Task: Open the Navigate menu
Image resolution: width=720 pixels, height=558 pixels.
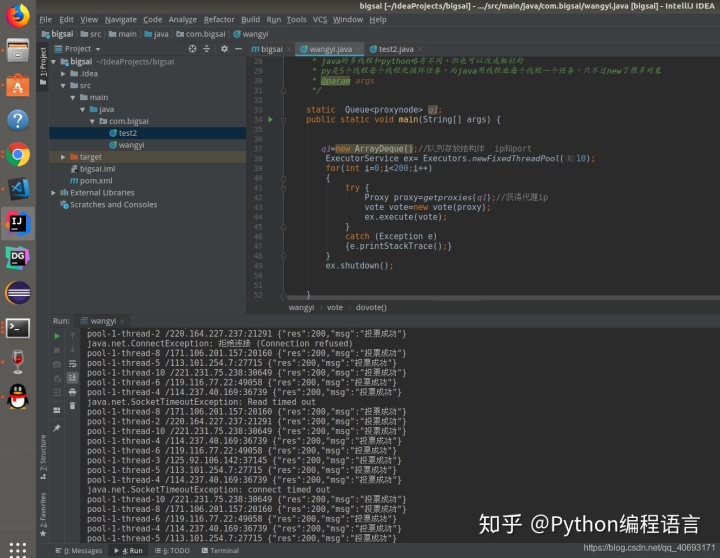Action: [x=121, y=19]
